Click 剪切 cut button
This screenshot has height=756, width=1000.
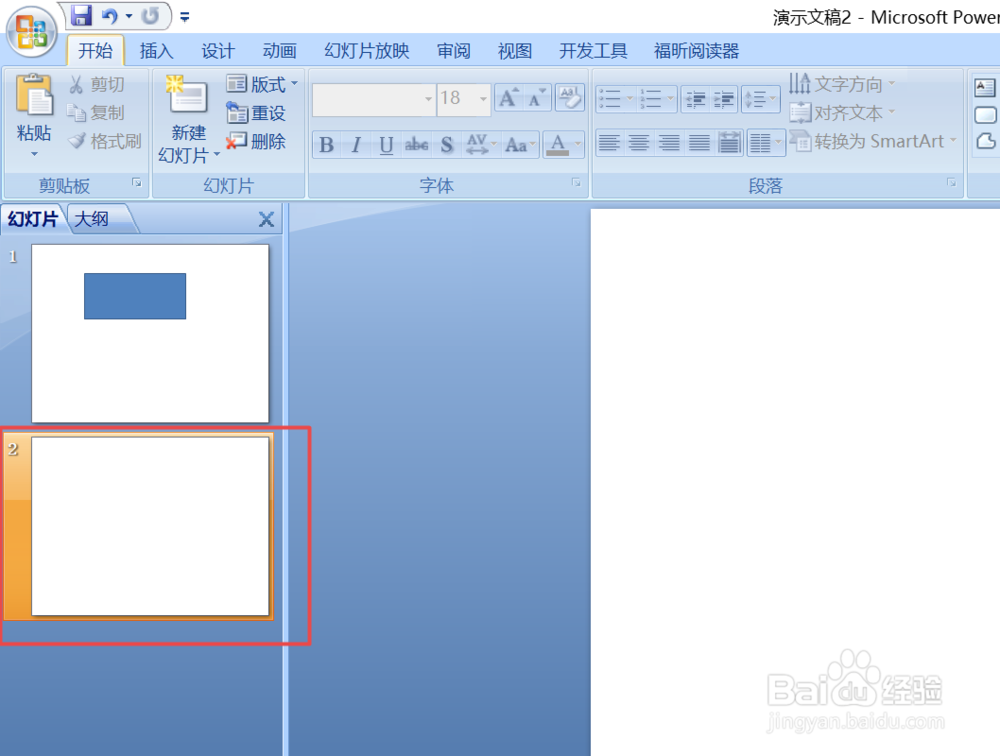(x=96, y=84)
